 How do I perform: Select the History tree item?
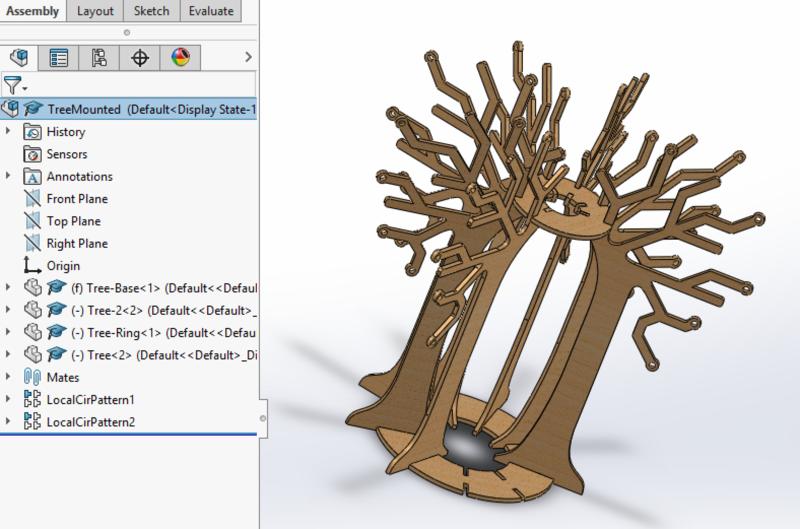[66, 132]
